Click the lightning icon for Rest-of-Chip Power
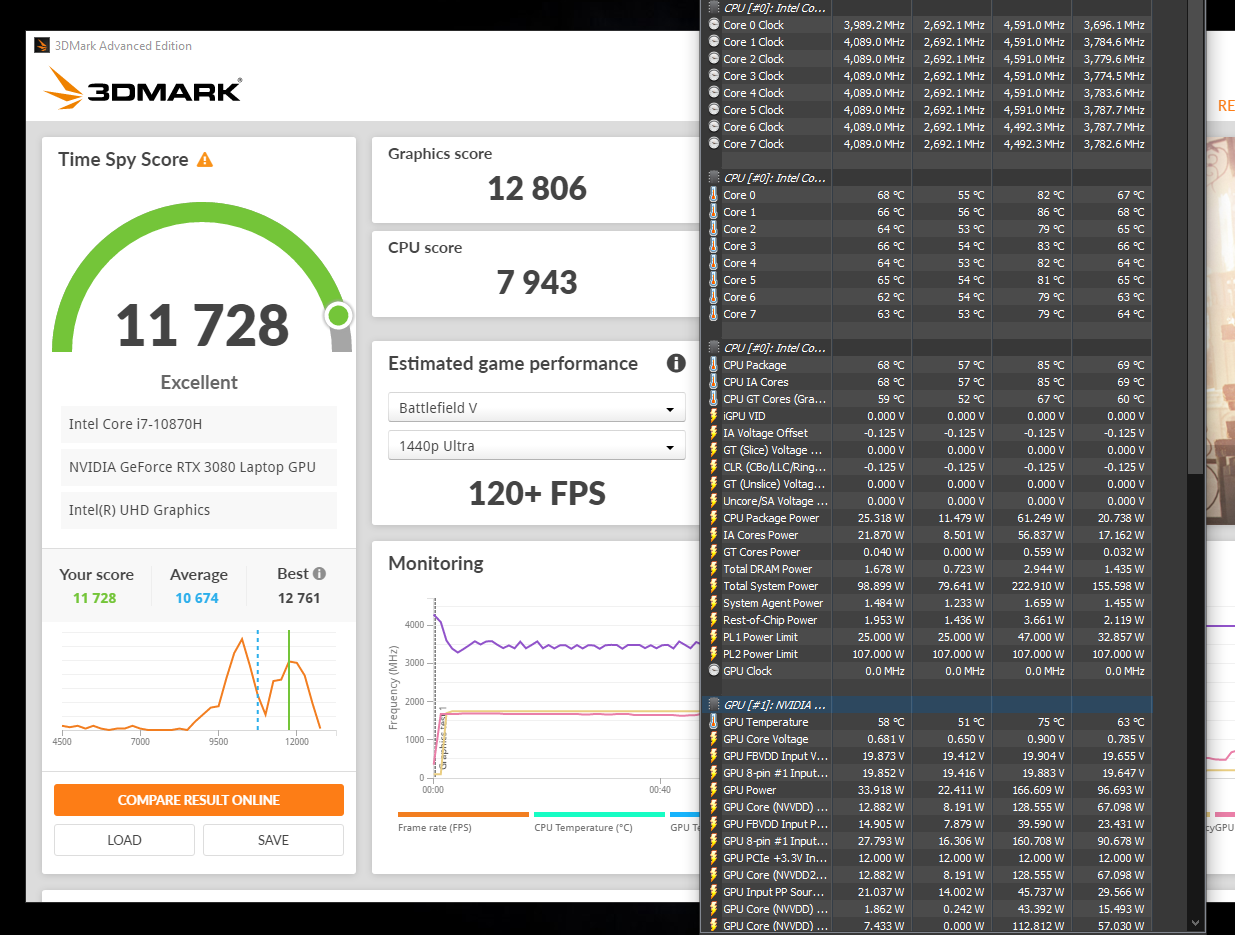 point(713,620)
